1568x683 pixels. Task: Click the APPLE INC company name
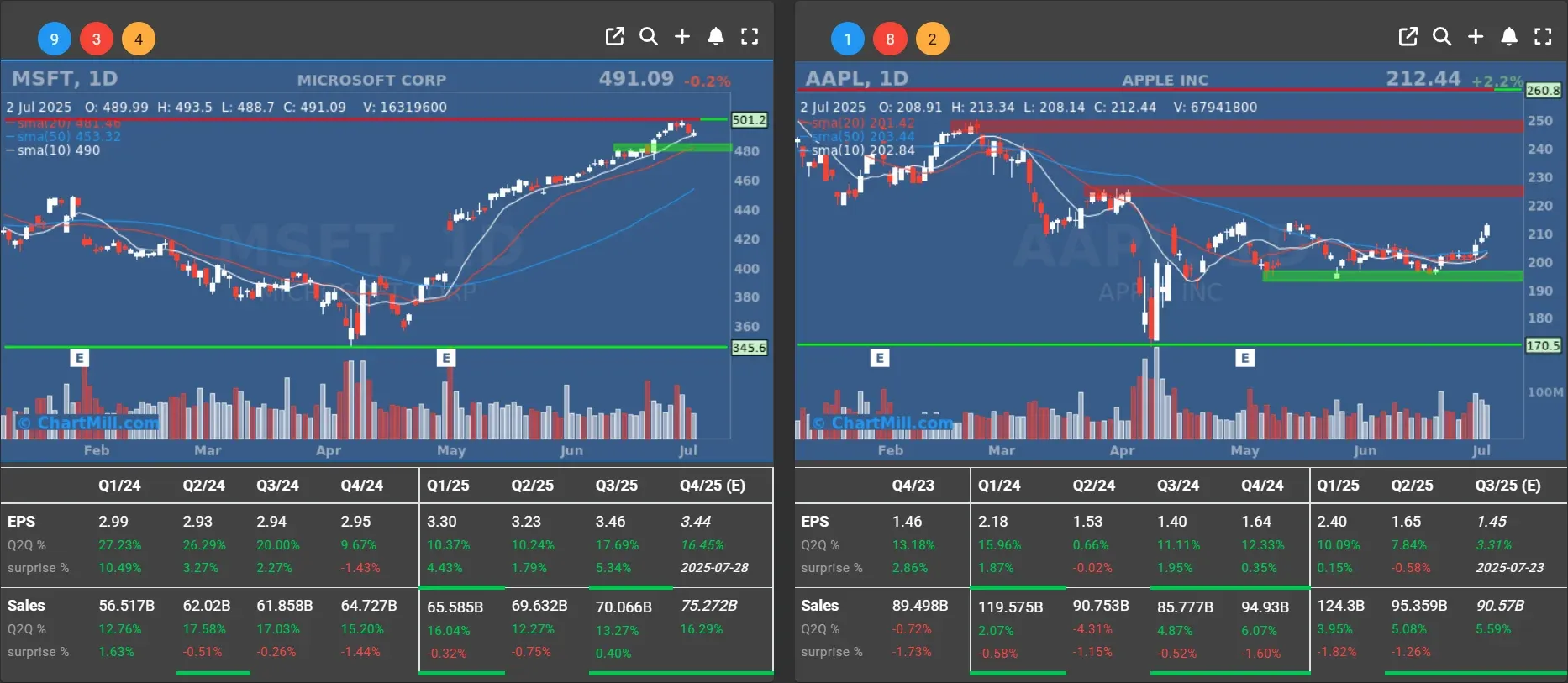tap(1165, 81)
